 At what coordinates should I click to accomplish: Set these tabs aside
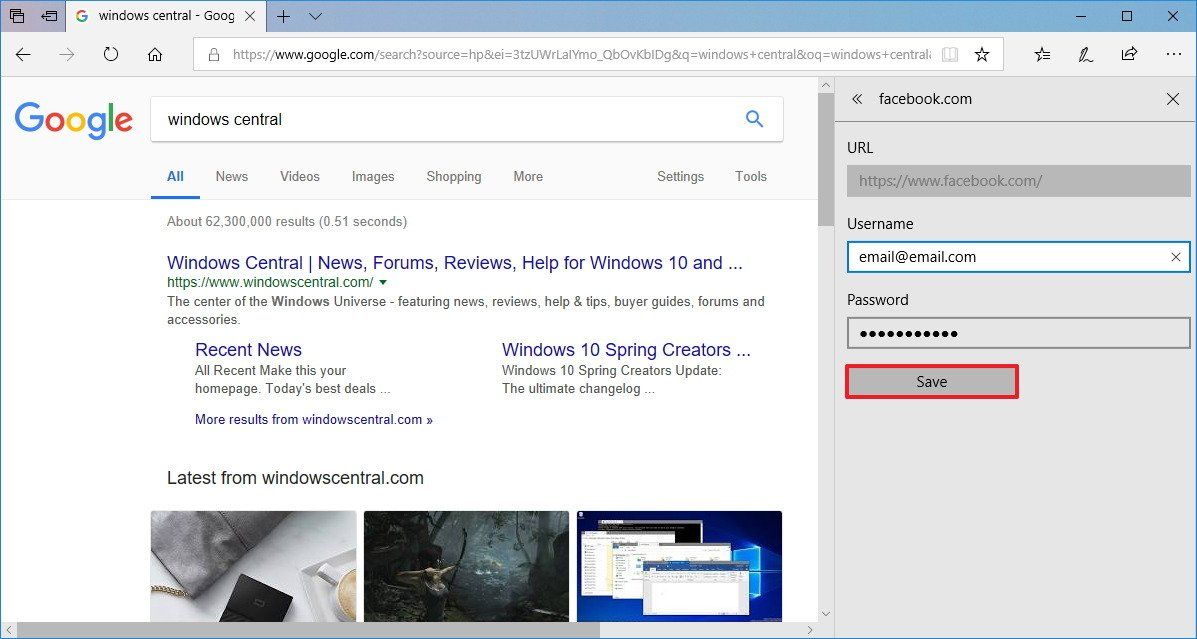click(16, 16)
